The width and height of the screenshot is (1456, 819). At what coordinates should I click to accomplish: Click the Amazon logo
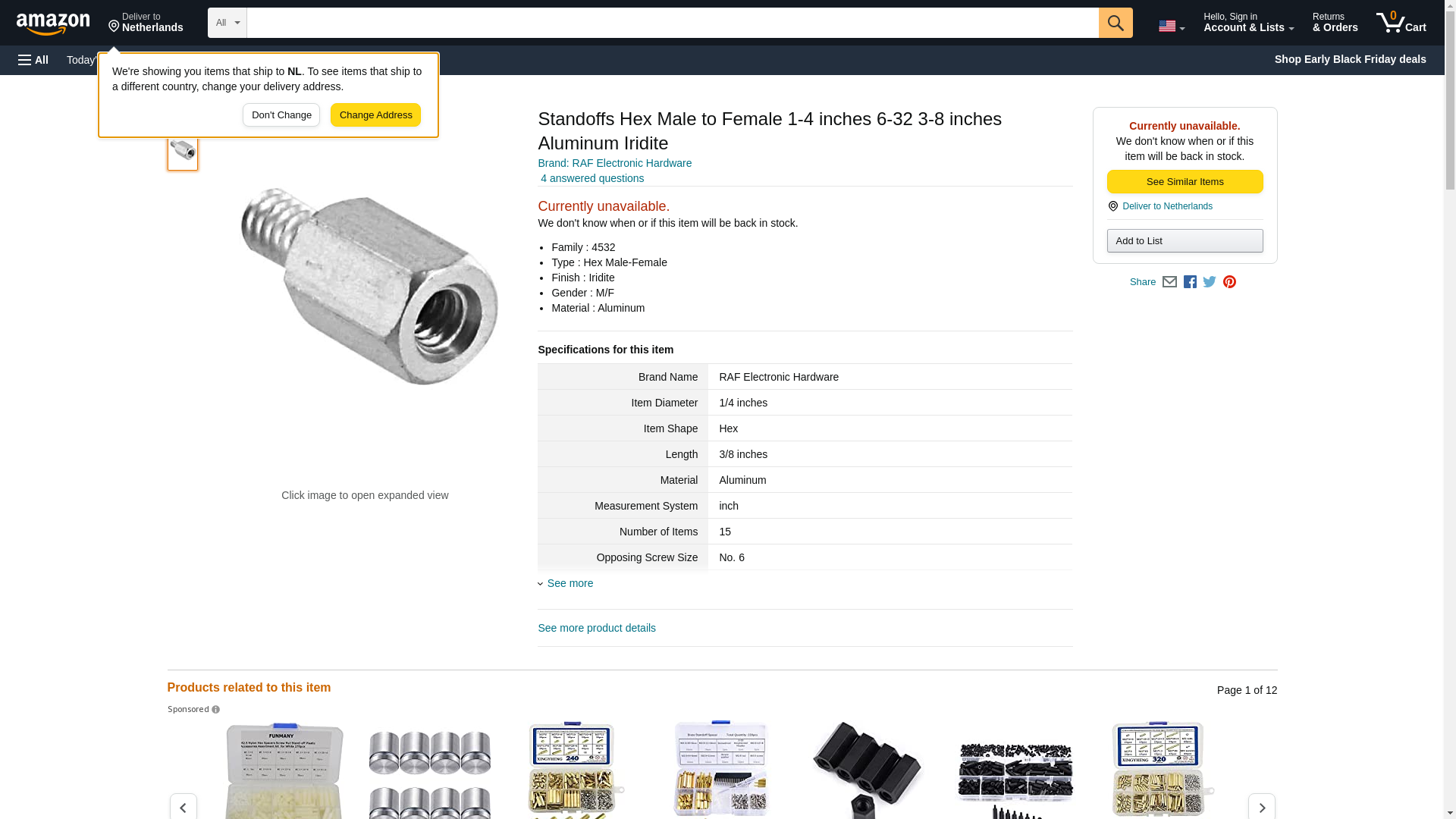pyautogui.click(x=53, y=24)
